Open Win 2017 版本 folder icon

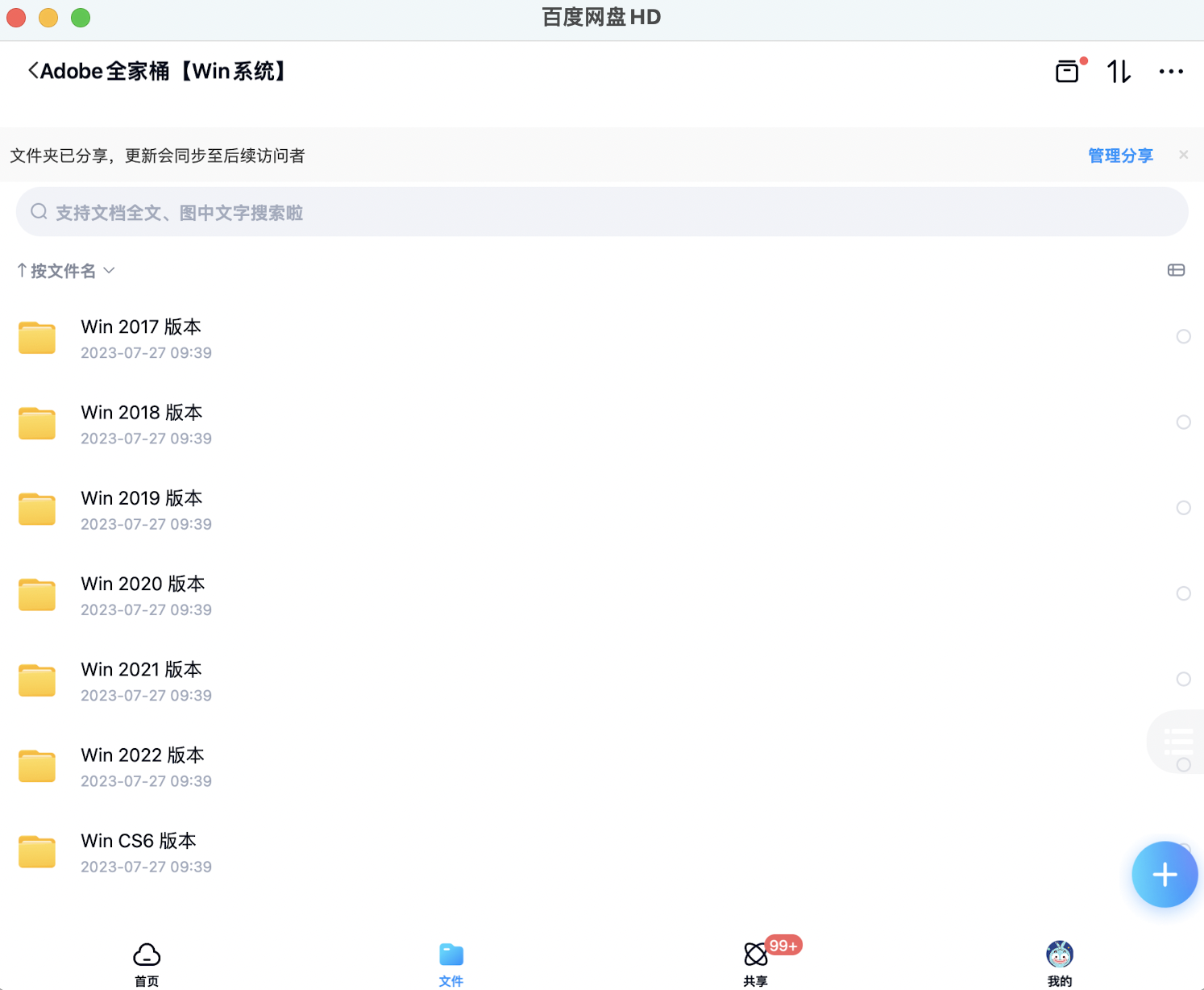37,338
